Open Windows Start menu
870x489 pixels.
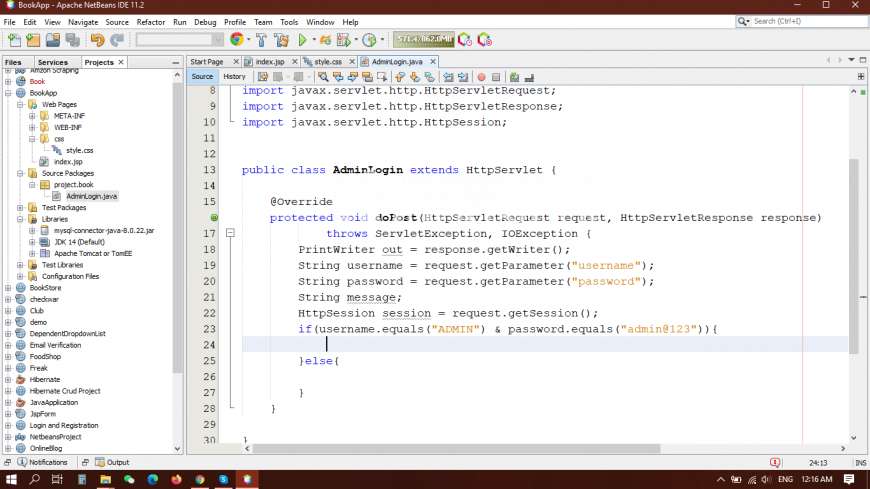click(x=11, y=480)
